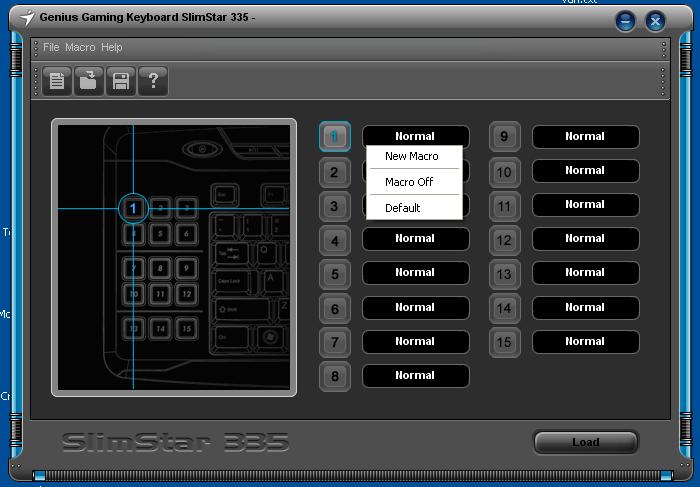Image resolution: width=700 pixels, height=487 pixels.
Task: Select macro key number 5 button
Action: click(335, 273)
